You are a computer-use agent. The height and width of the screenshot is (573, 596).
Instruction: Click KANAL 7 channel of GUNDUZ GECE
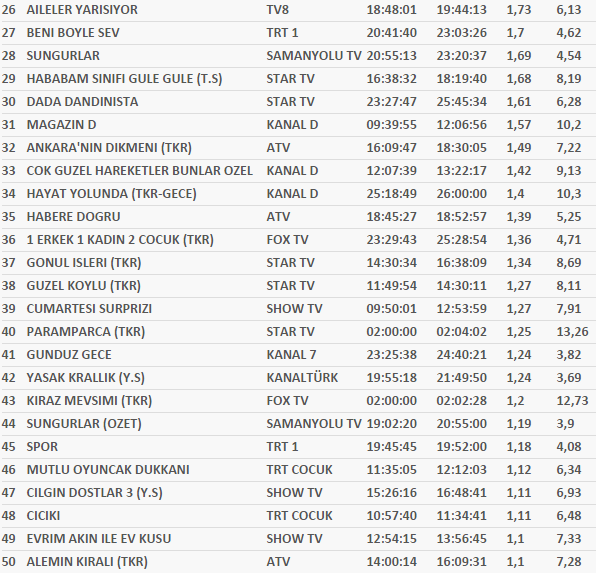[x=291, y=355]
